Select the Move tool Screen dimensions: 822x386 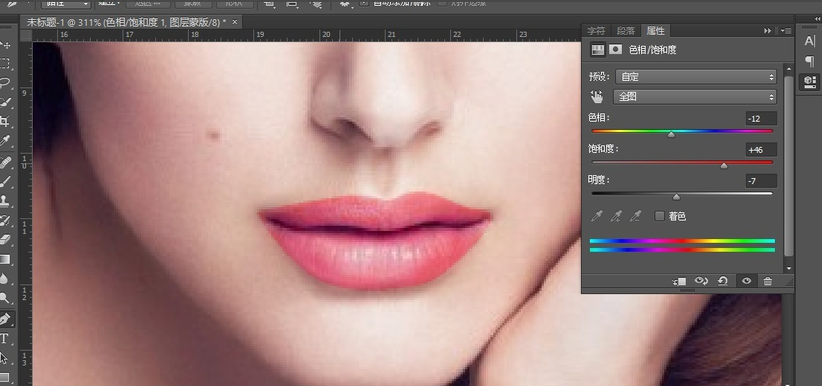(5, 45)
